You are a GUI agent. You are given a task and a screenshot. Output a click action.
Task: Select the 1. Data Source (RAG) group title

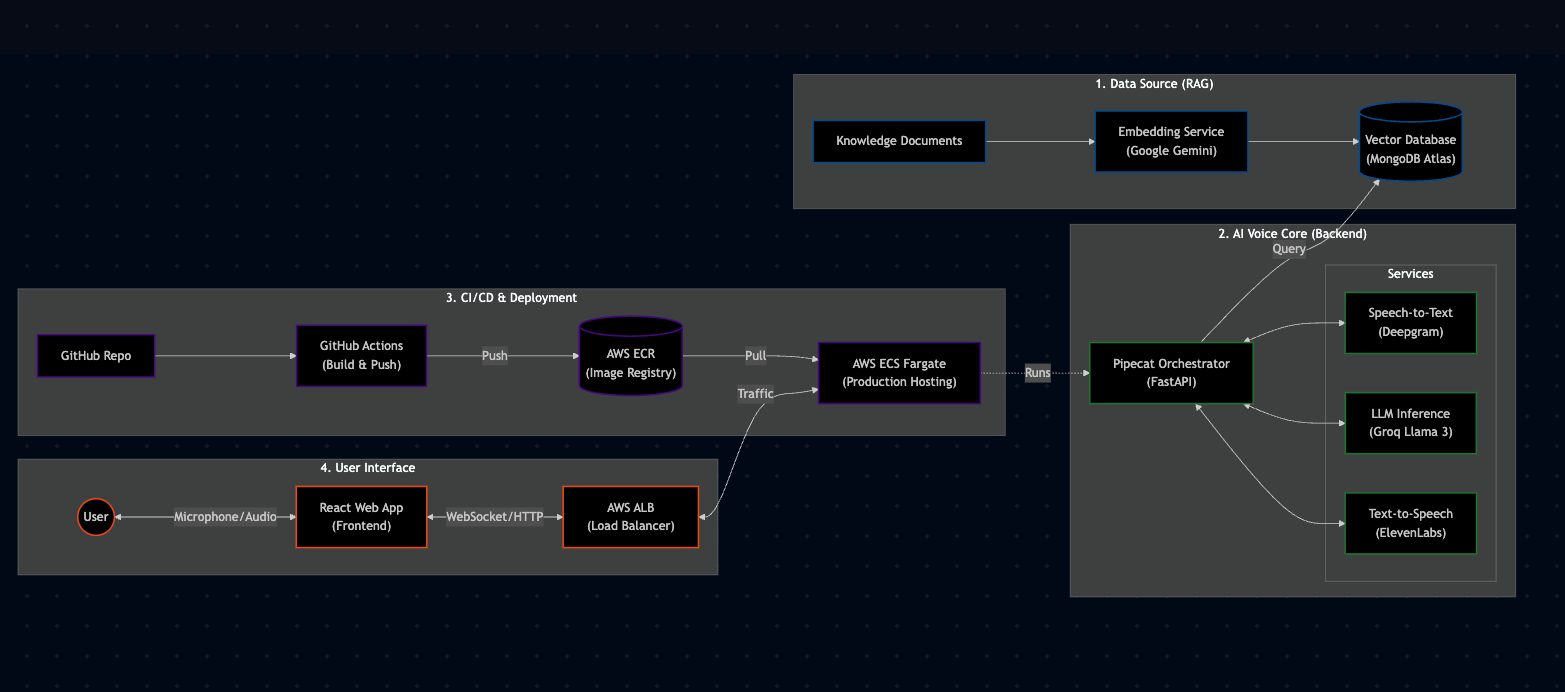(1154, 84)
